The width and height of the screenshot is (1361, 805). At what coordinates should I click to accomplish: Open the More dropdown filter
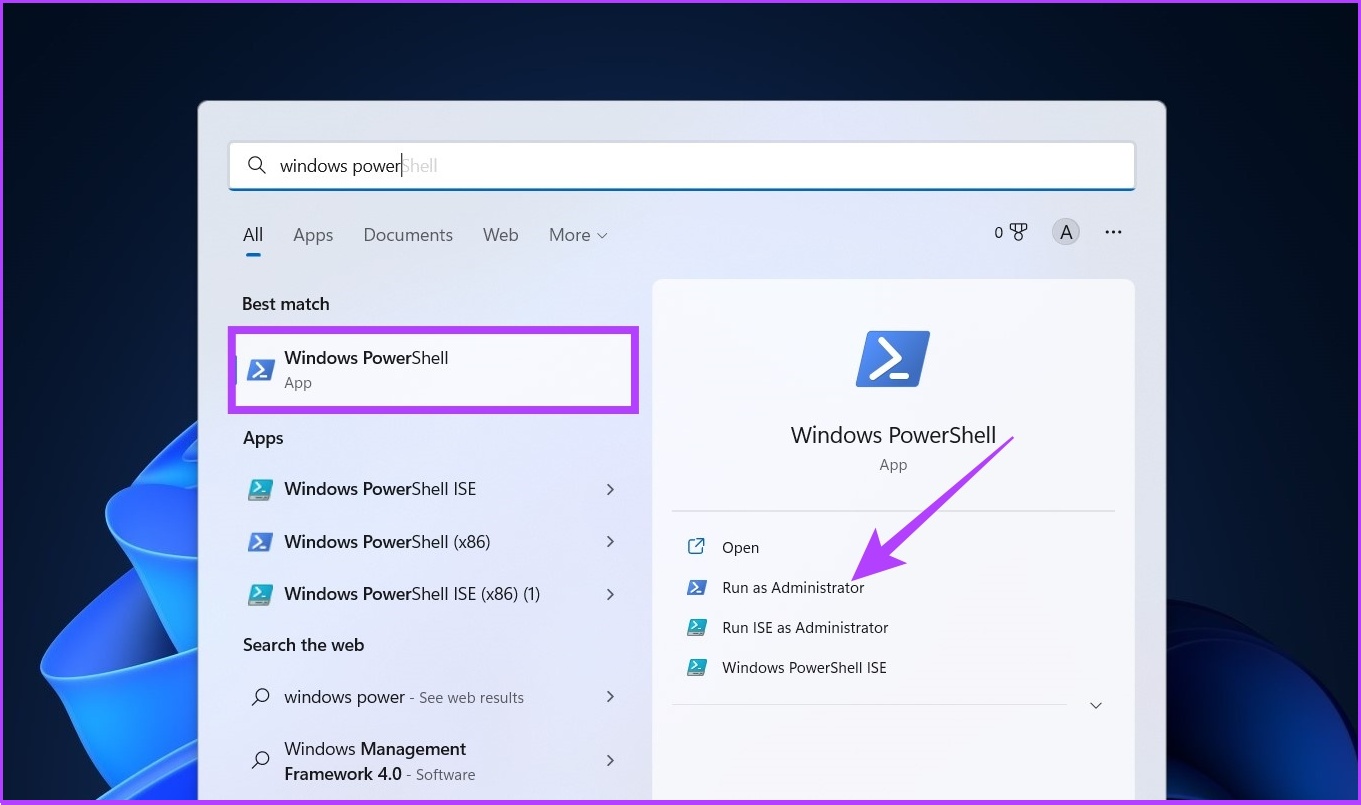578,235
